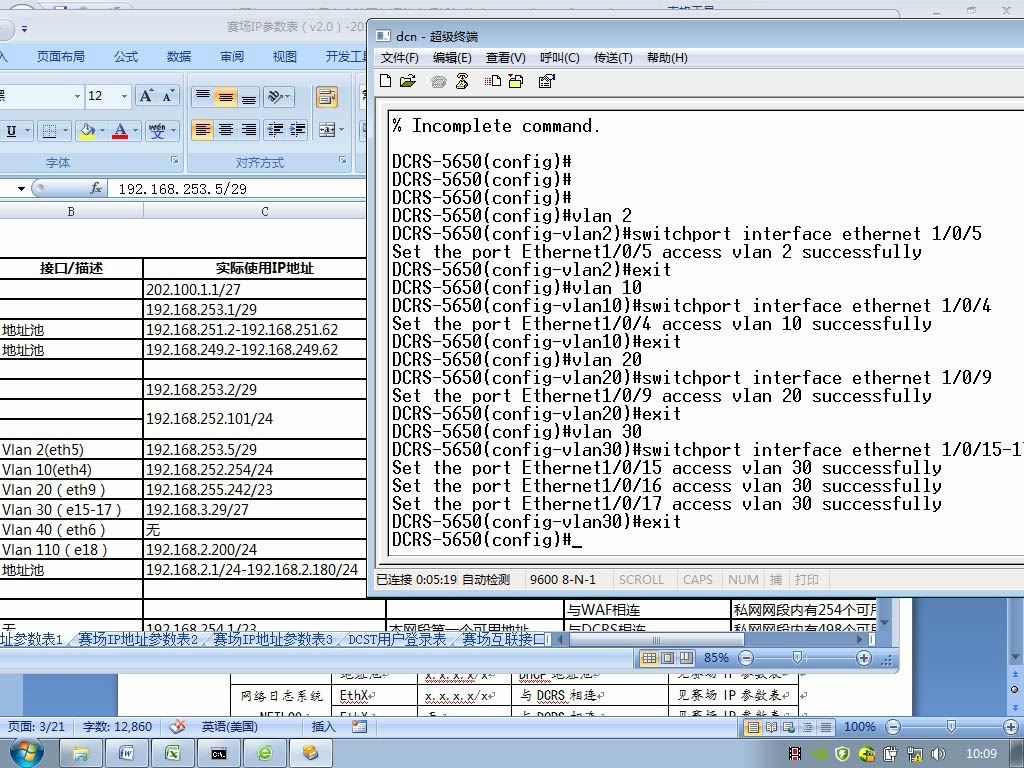1024x768 pixels.
Task: Select sheet tab 赛场IP地址参数表2
Action: (138, 639)
